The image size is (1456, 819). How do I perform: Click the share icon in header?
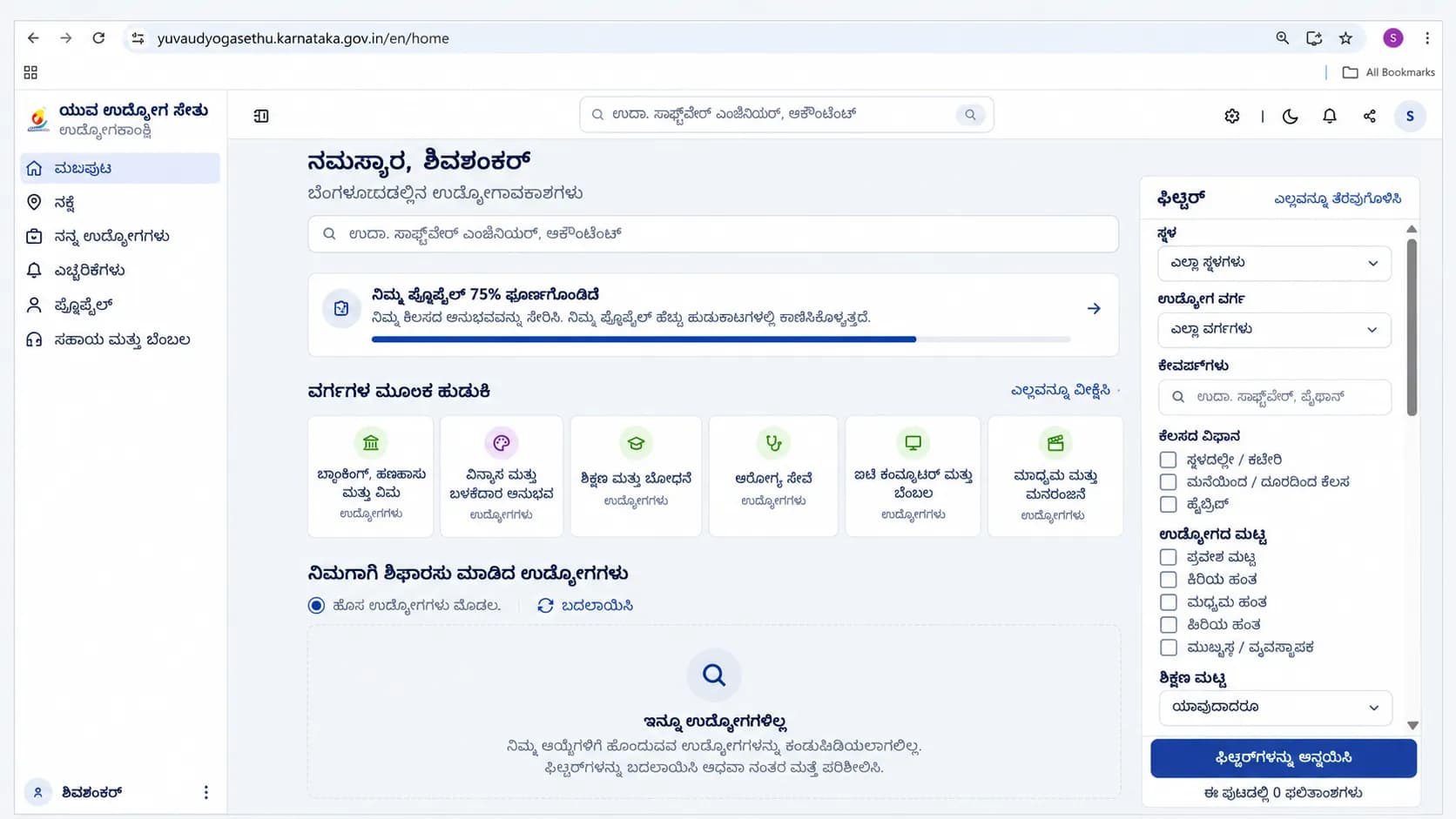pos(1369,116)
